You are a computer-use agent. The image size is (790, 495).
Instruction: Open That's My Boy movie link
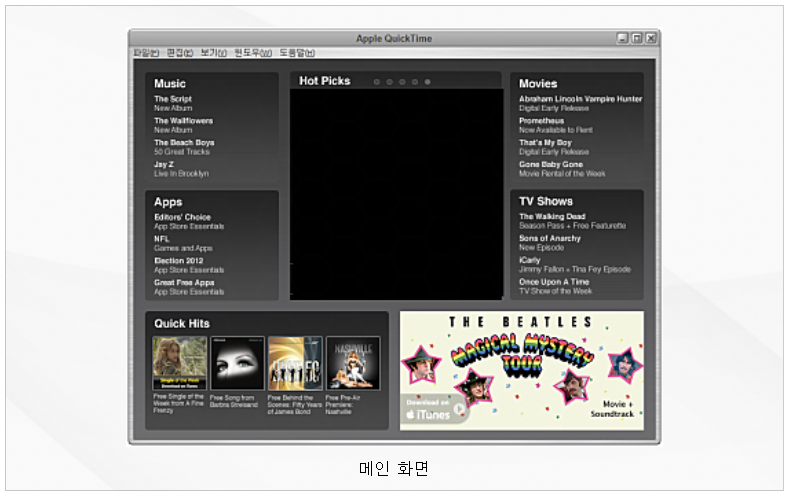tap(554, 147)
